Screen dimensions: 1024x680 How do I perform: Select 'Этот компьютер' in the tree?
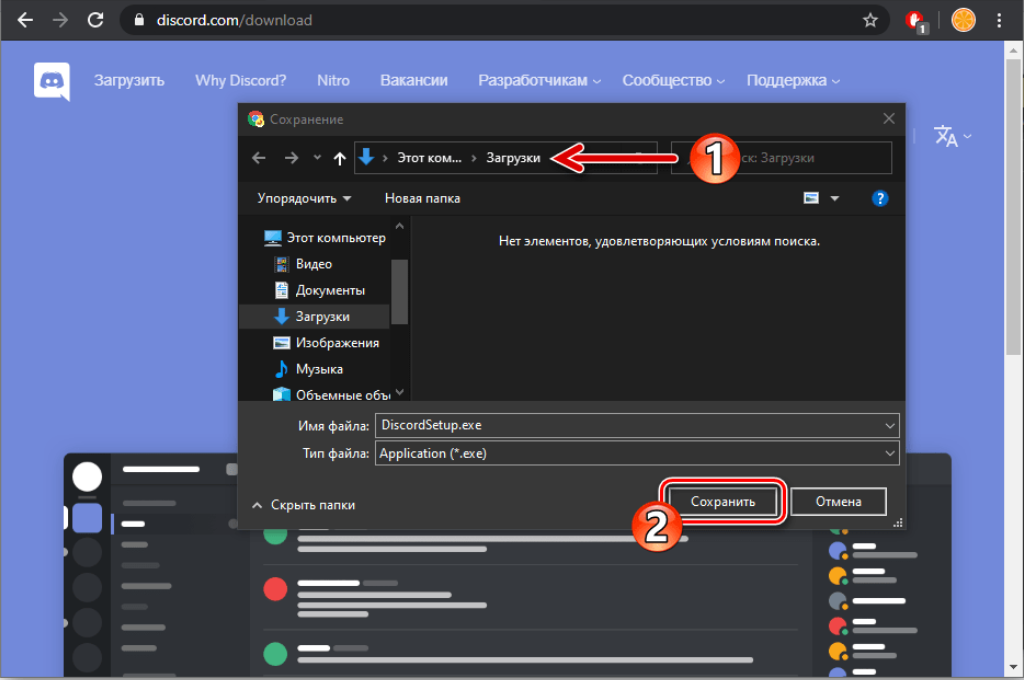[324, 238]
